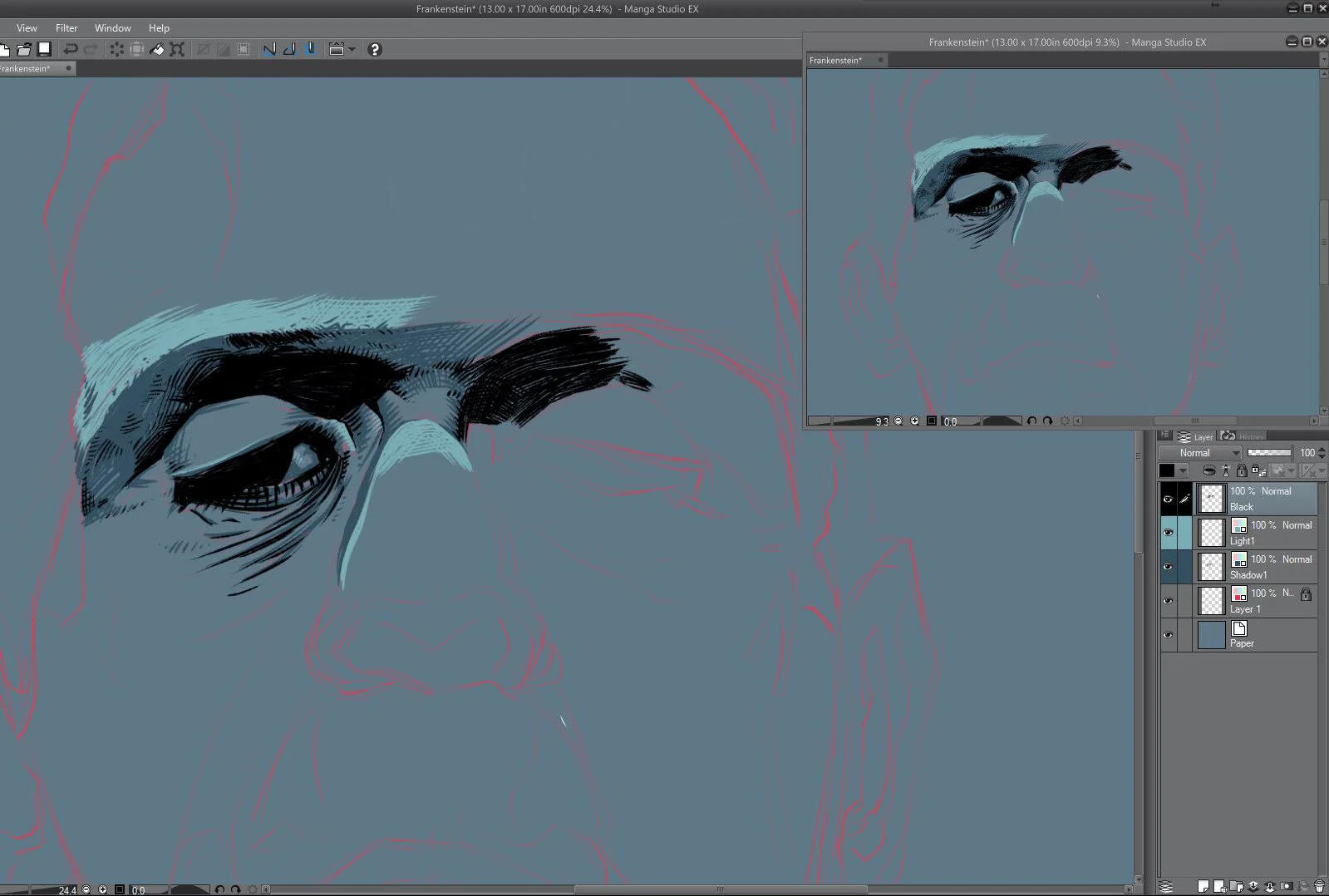This screenshot has width=1329, height=896.
Task: Click the Deselect toolbar icon
Action: tap(203, 49)
